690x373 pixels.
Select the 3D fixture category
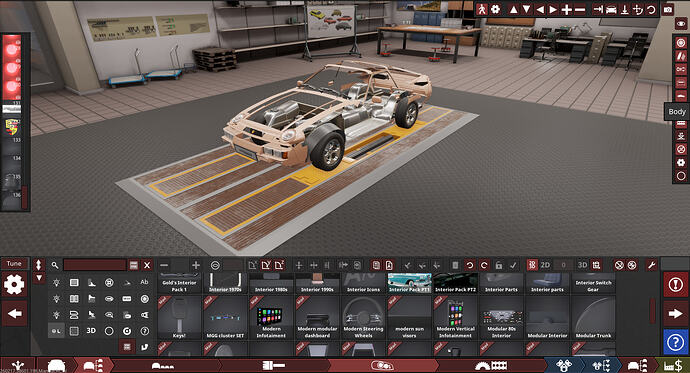[91, 330]
